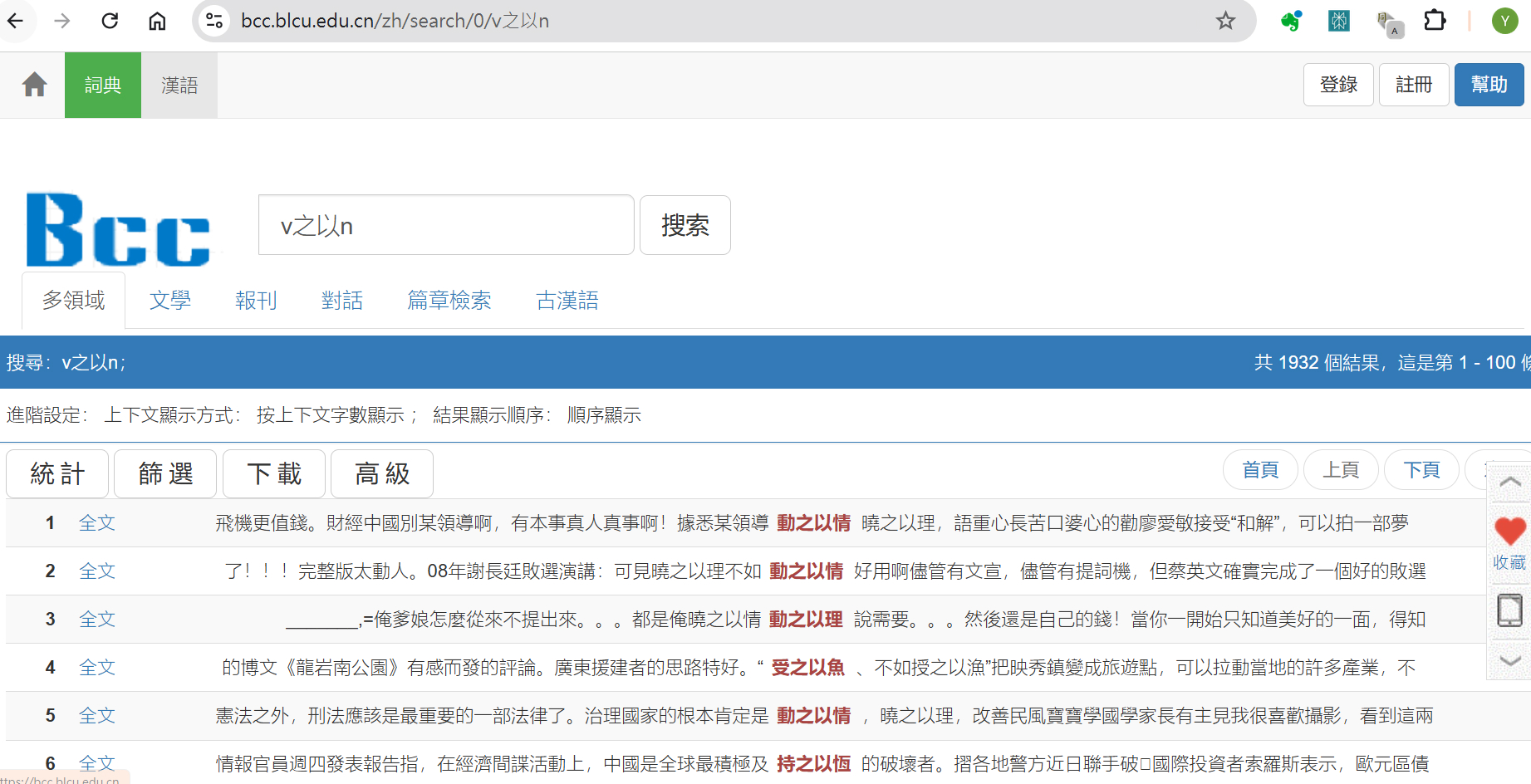Click the search query input field
This screenshot has height=784, width=1531.
[x=446, y=226]
